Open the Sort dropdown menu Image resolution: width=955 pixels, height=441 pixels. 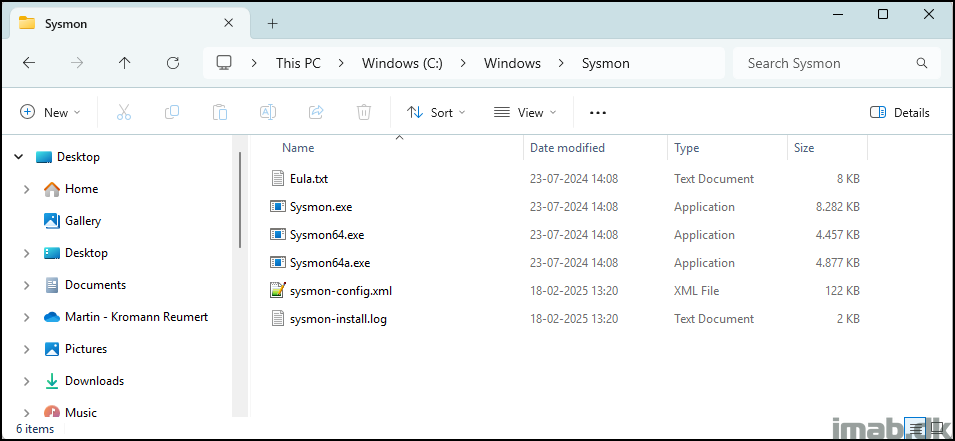[436, 113]
